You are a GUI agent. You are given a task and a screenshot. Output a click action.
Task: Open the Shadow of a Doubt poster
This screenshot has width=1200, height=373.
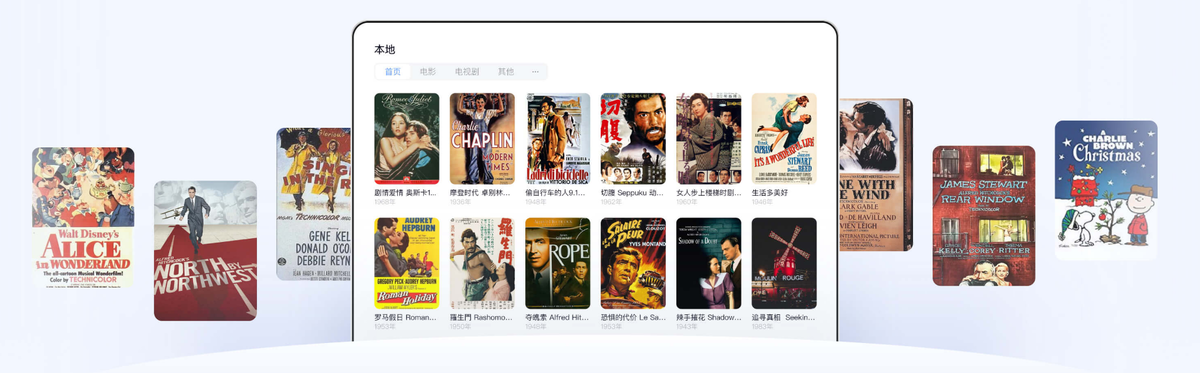[709, 263]
